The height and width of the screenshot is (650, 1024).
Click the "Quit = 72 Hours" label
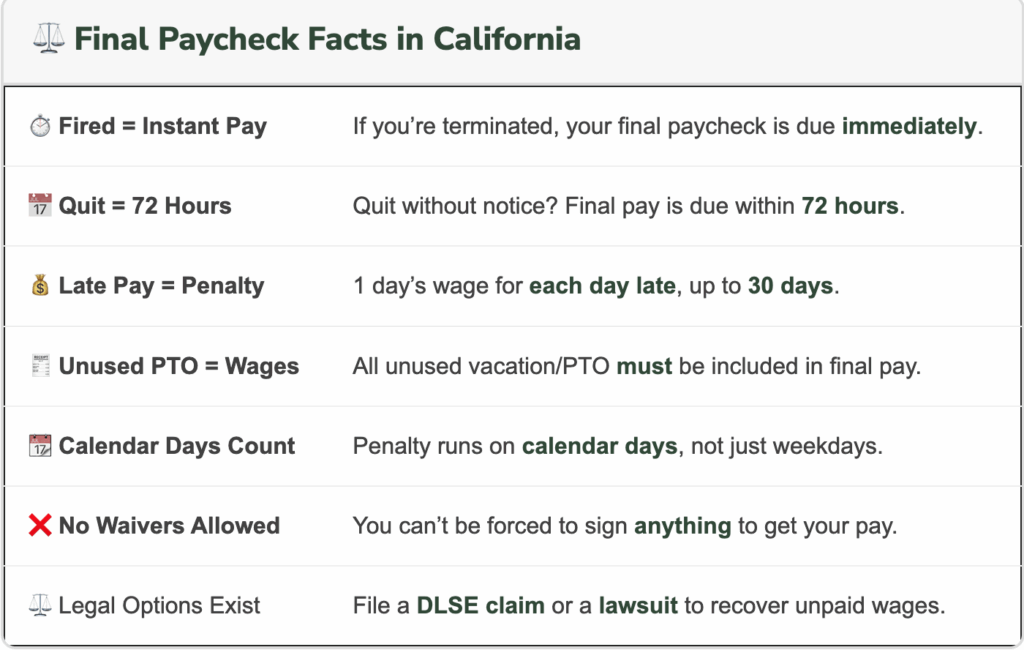(145, 206)
